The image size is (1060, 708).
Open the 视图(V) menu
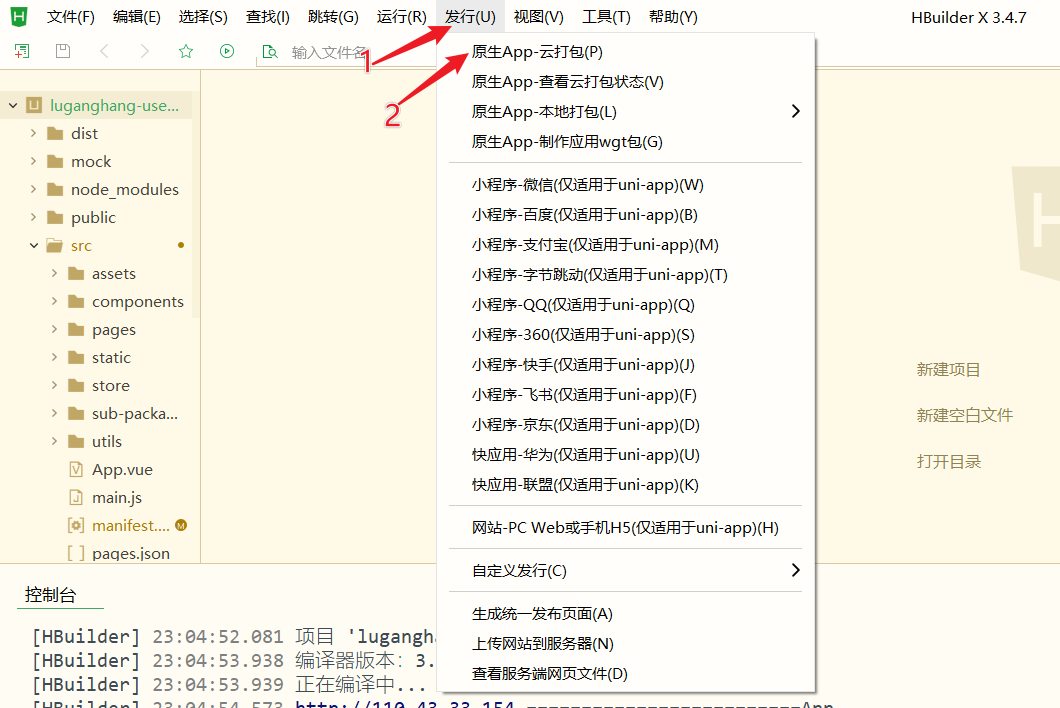pyautogui.click(x=538, y=17)
